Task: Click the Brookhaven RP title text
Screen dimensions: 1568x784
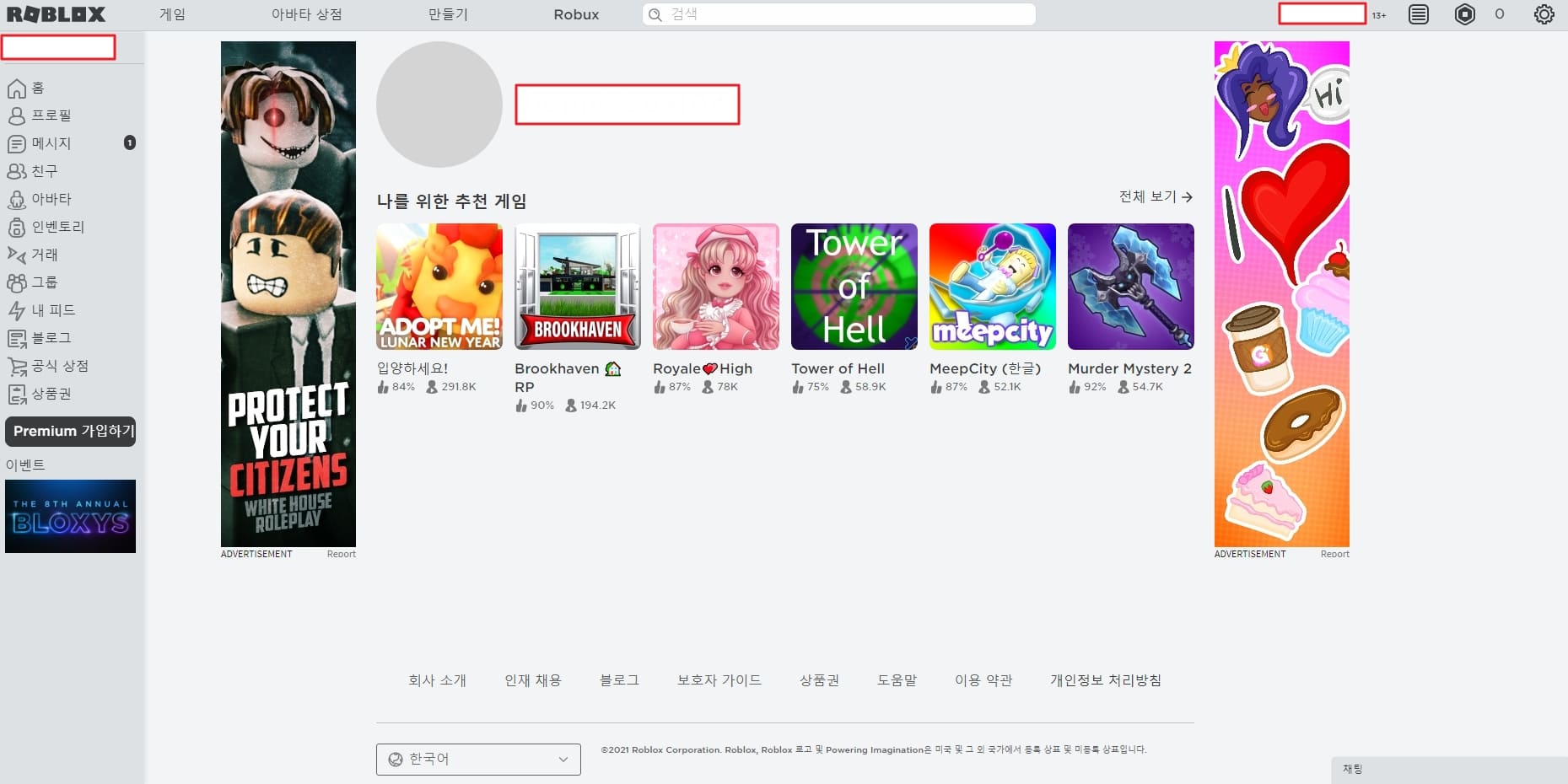Action: click(x=568, y=378)
